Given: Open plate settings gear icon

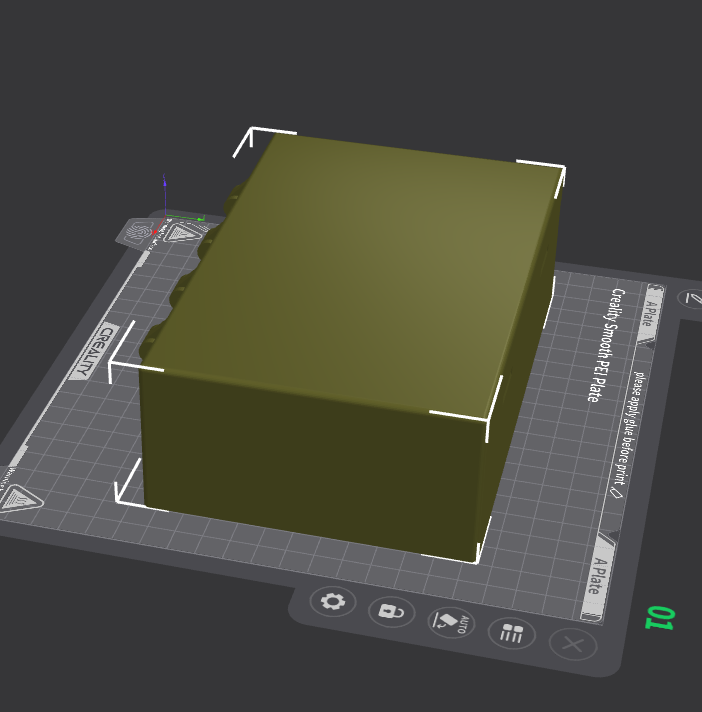Looking at the screenshot, I should (x=333, y=602).
